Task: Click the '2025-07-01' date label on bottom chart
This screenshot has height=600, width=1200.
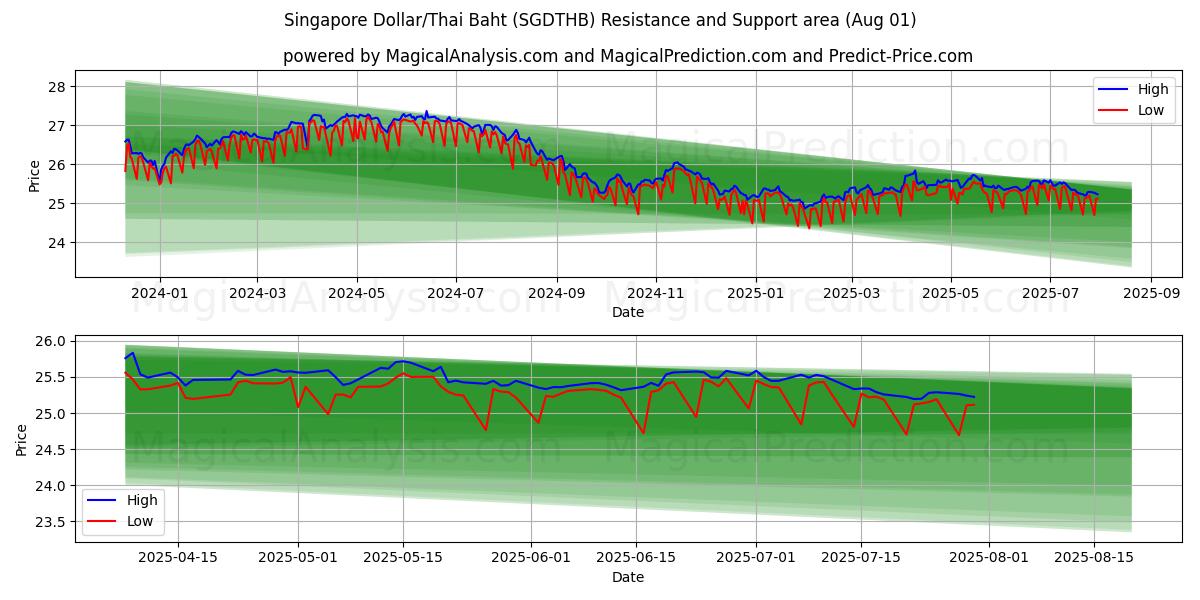Action: [x=757, y=558]
